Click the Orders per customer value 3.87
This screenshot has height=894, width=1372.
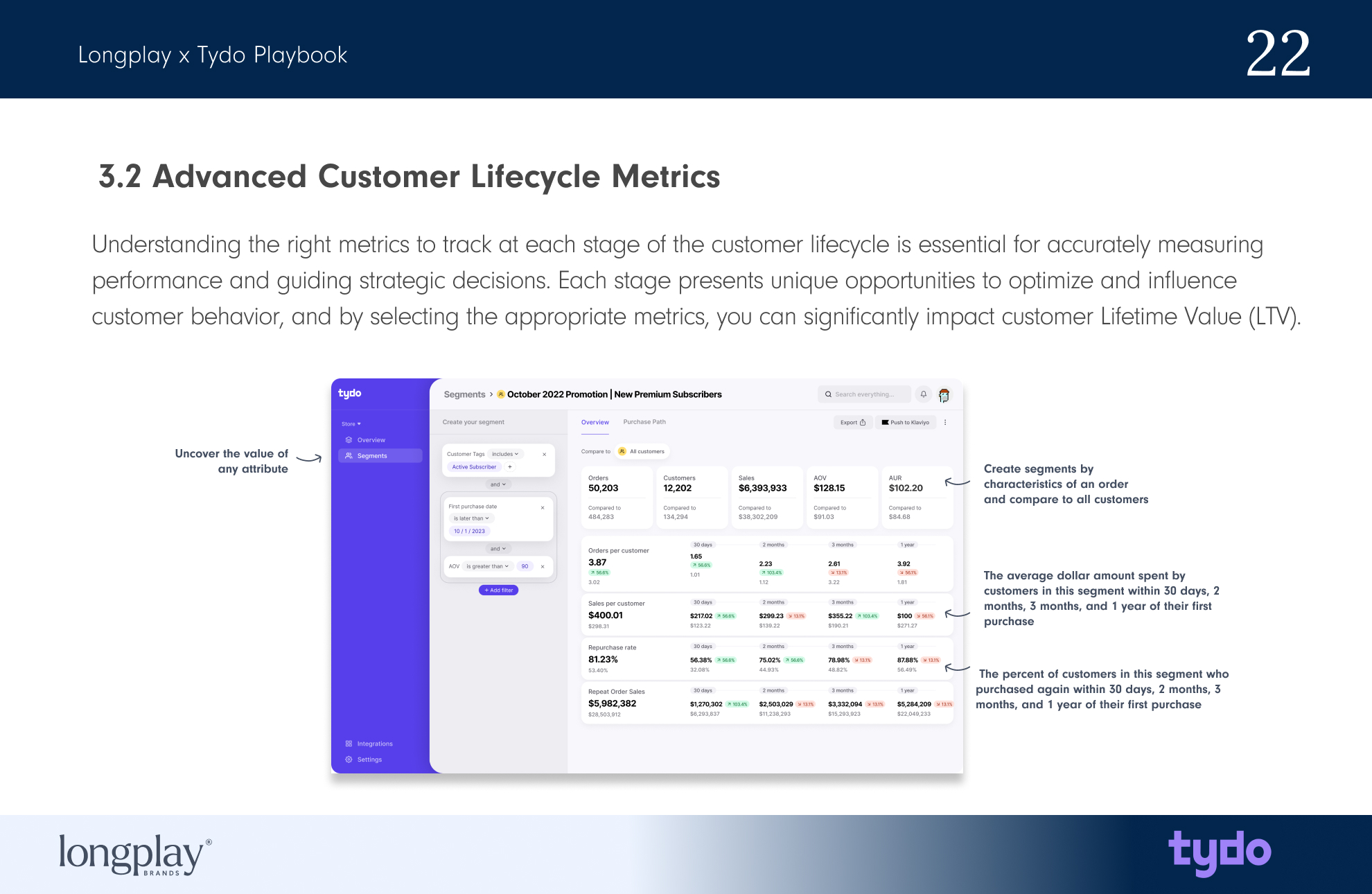pyautogui.click(x=597, y=563)
